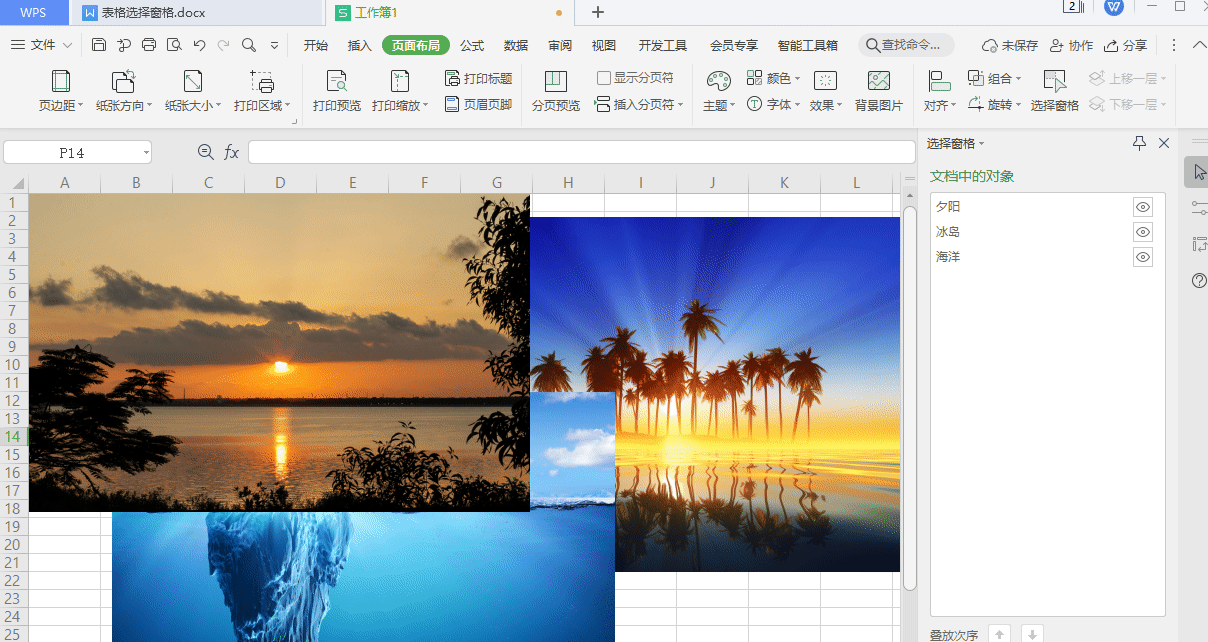Screen dimensions: 1208x642
Task: Open the 公式 ribbon tab
Action: [x=472, y=45]
